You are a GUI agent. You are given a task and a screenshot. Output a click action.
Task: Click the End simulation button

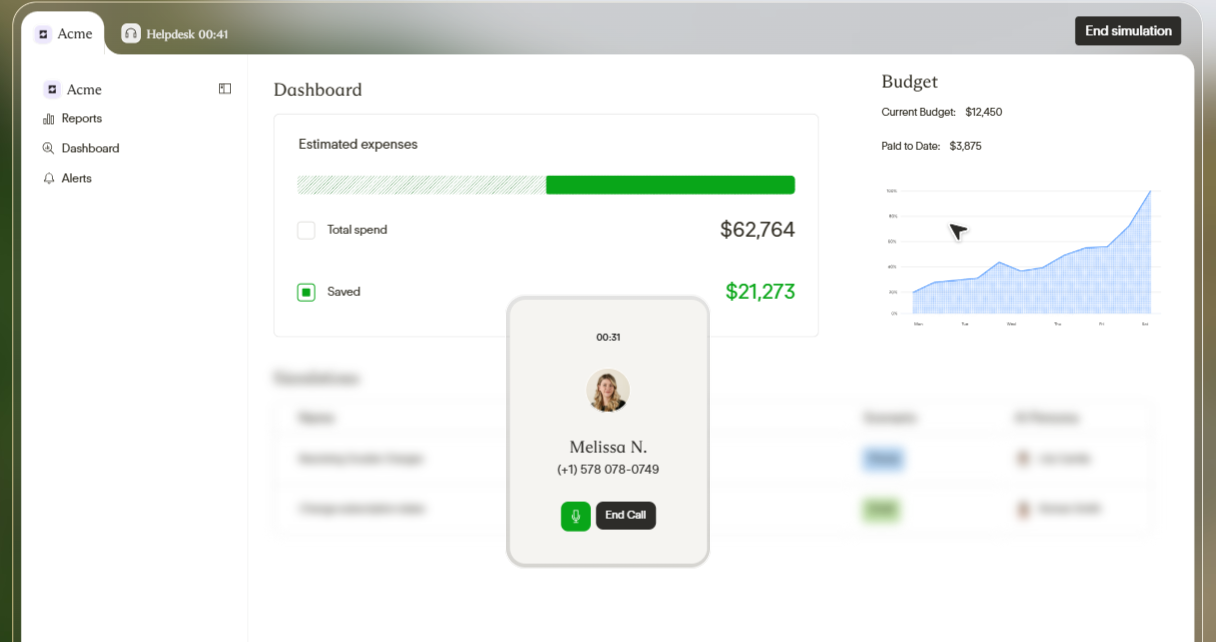[1128, 31]
